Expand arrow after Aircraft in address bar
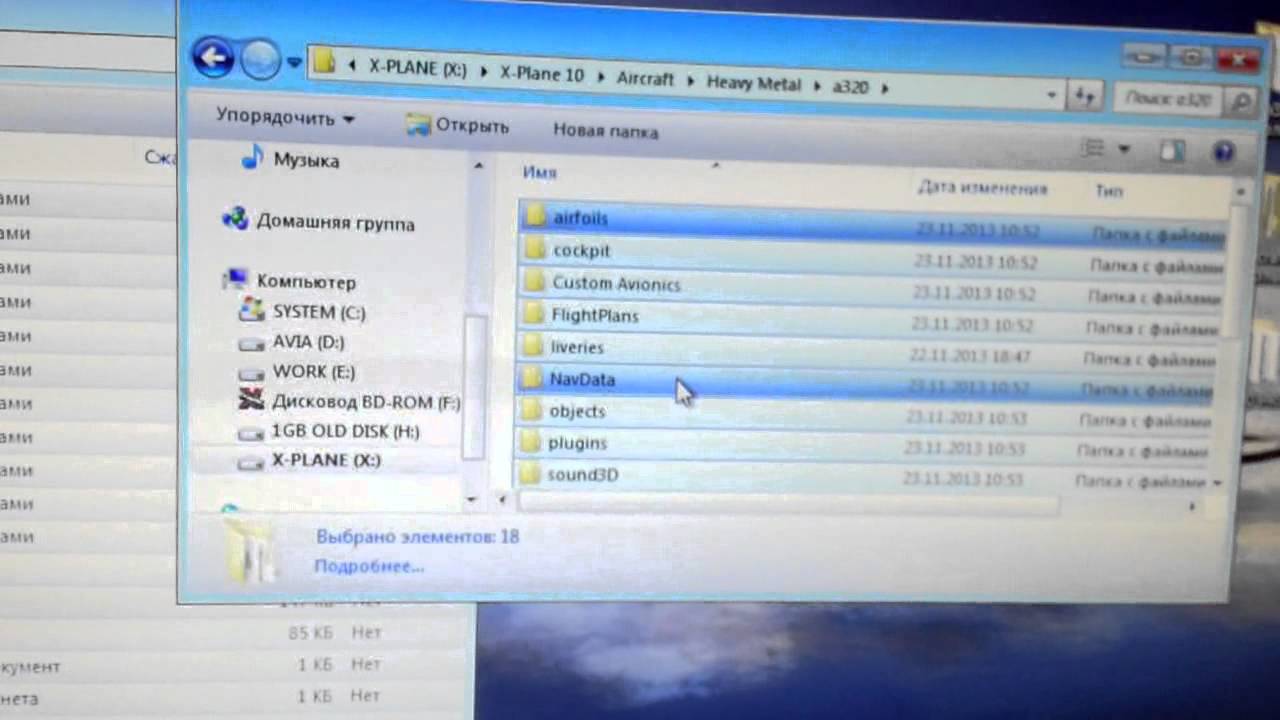The image size is (1280, 720). [690, 81]
